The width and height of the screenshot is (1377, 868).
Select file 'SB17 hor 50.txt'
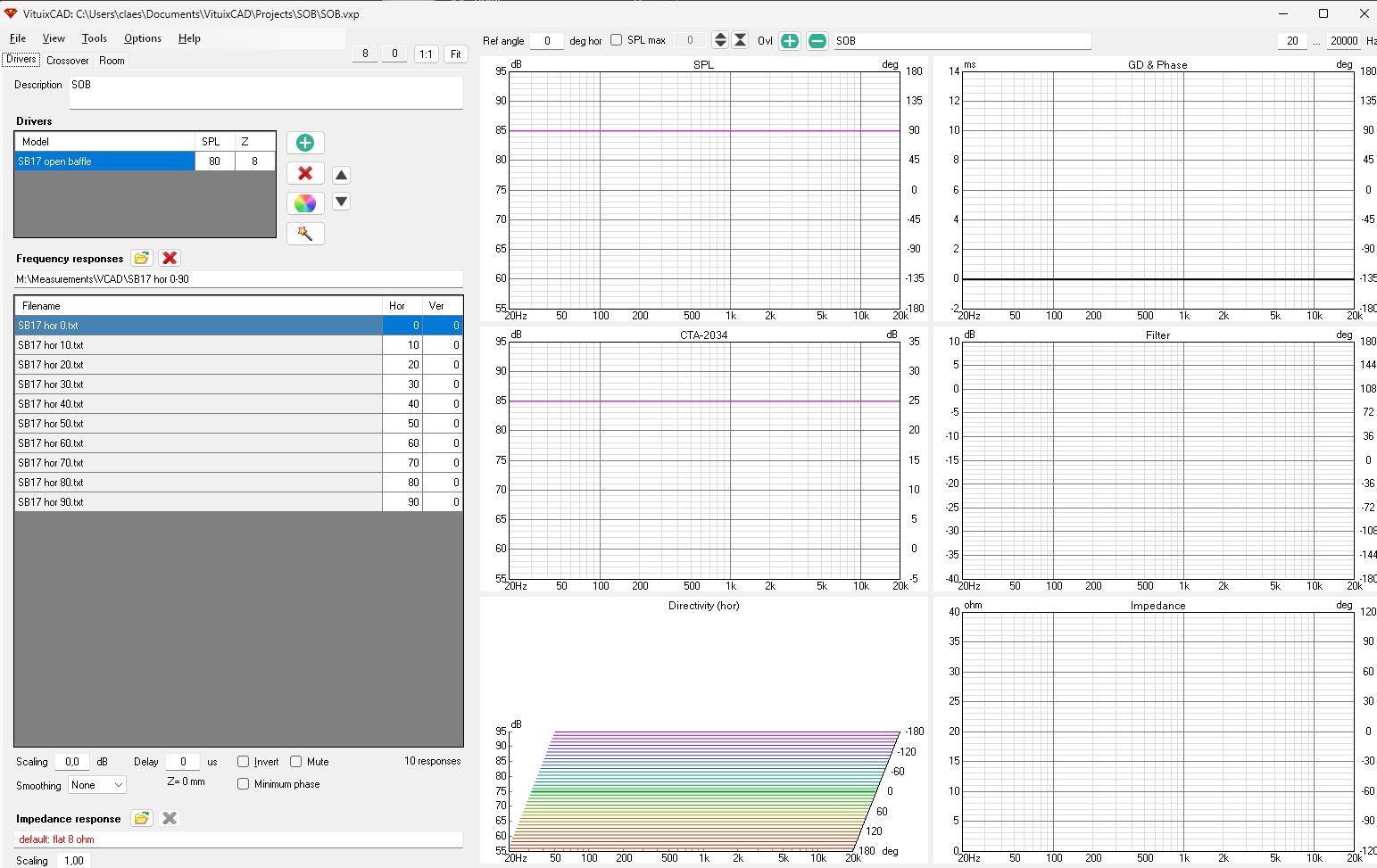click(198, 424)
